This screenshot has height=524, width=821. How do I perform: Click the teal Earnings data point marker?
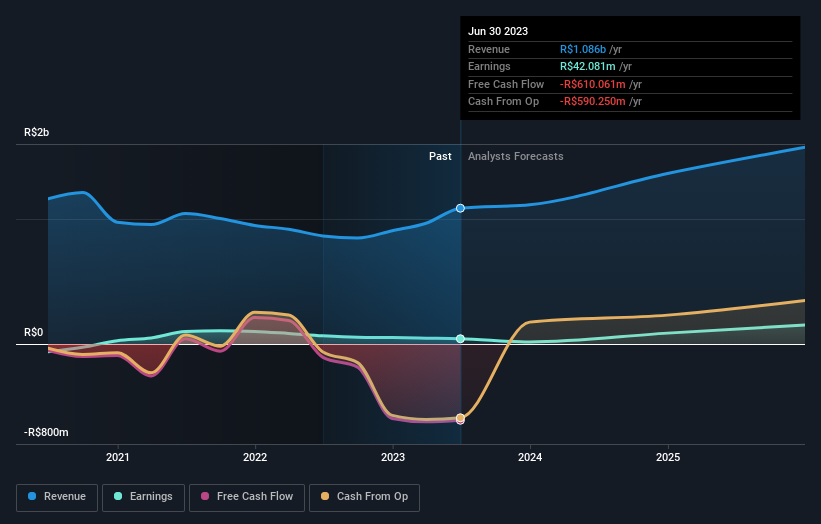[x=460, y=339]
